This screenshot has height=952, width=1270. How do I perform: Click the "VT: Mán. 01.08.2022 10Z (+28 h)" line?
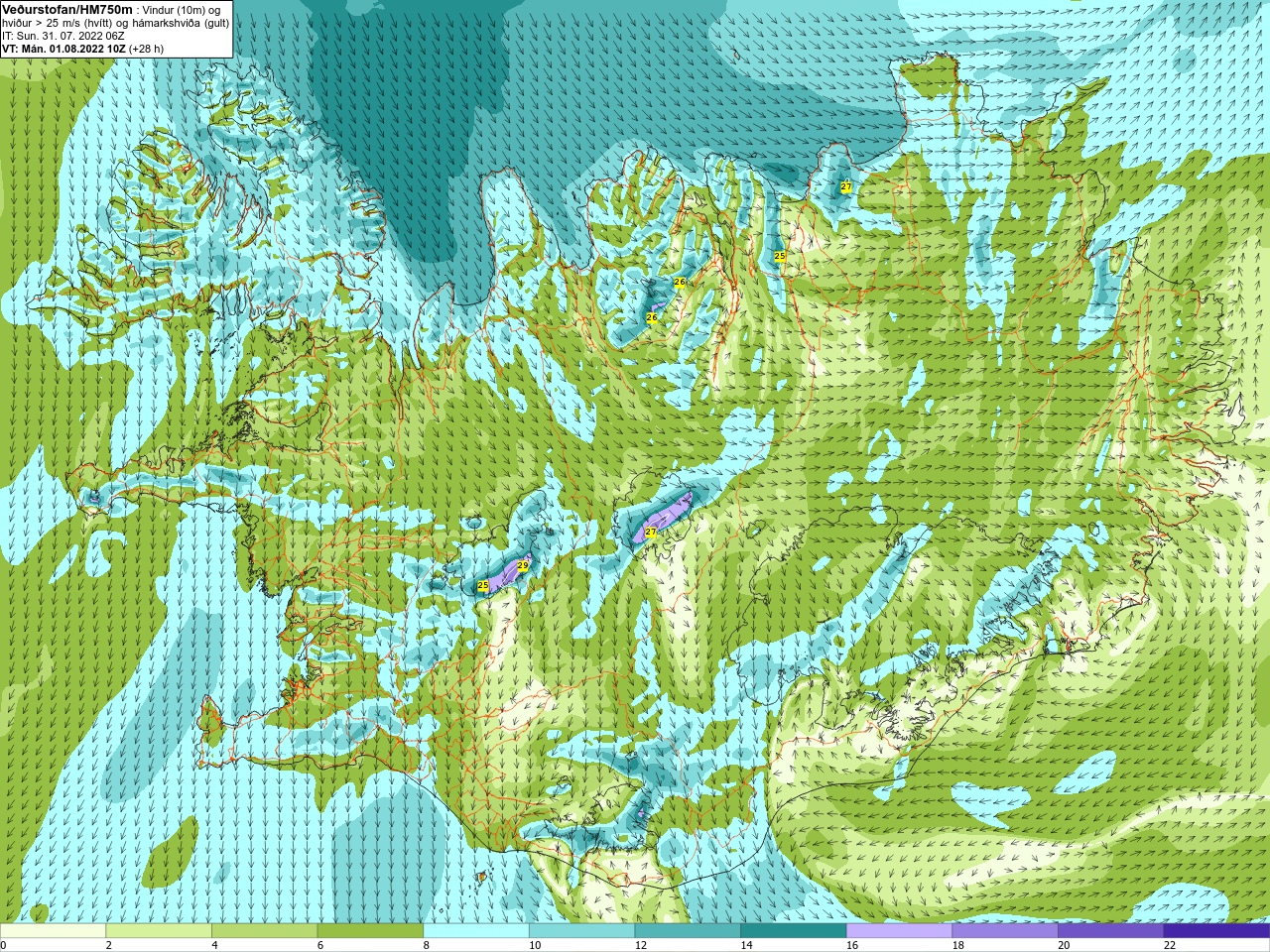tap(83, 49)
